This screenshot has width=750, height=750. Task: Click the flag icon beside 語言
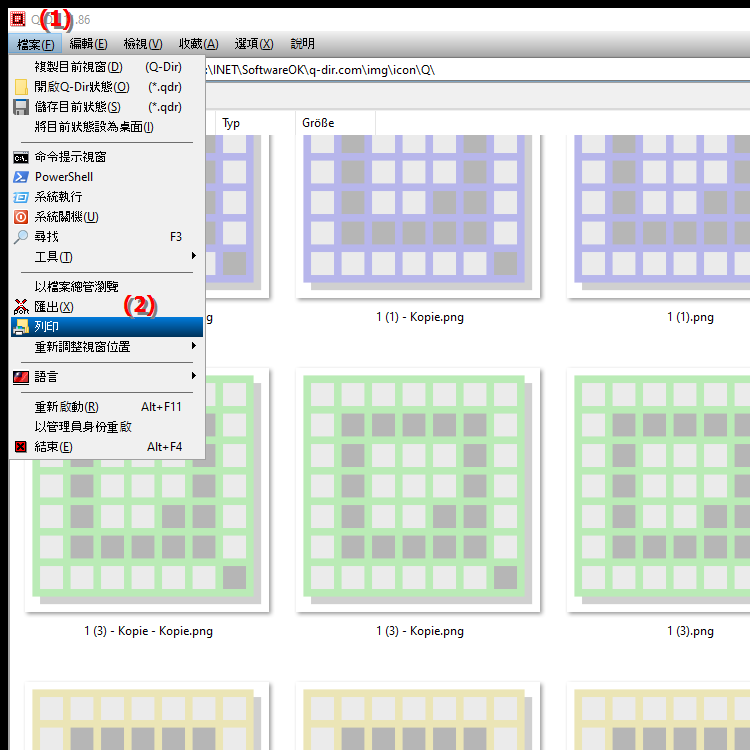(21, 377)
